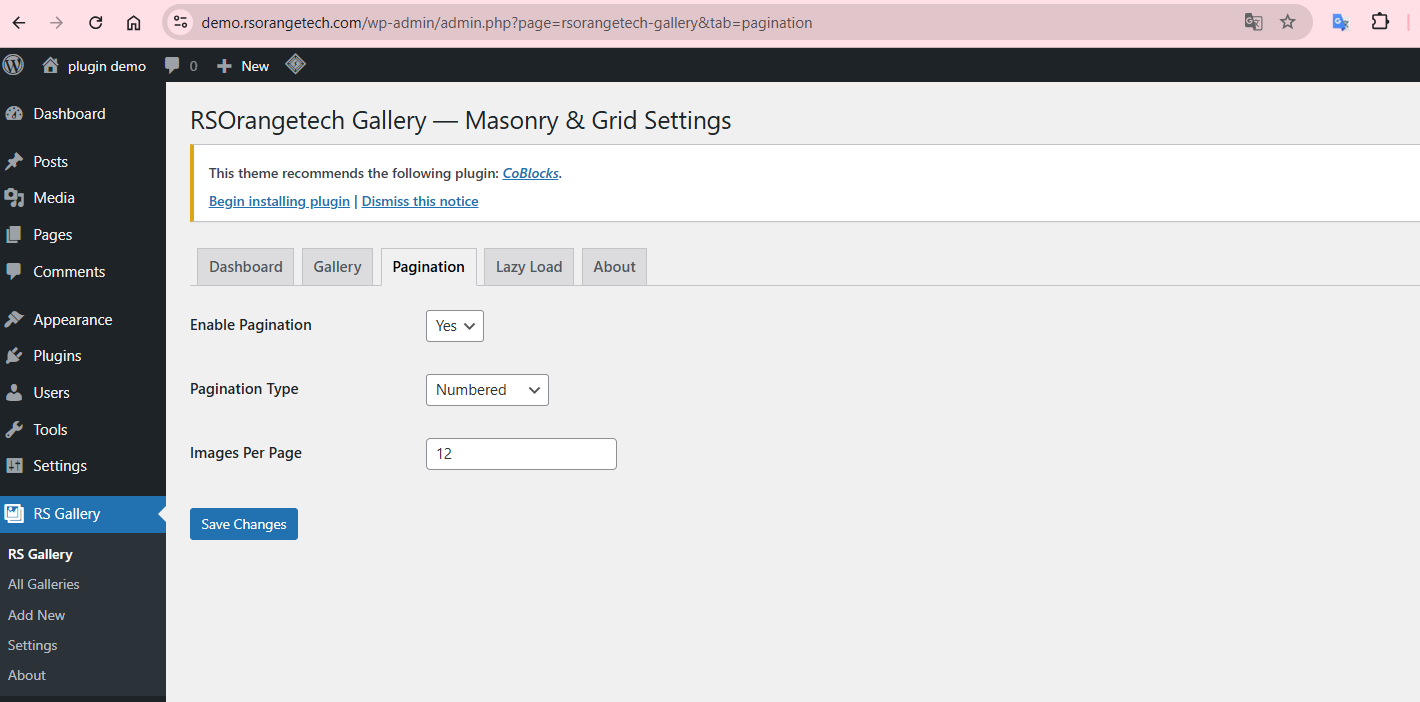This screenshot has width=1420, height=702.
Task: Click the Appearance brush icon in sidebar
Action: click(14, 320)
